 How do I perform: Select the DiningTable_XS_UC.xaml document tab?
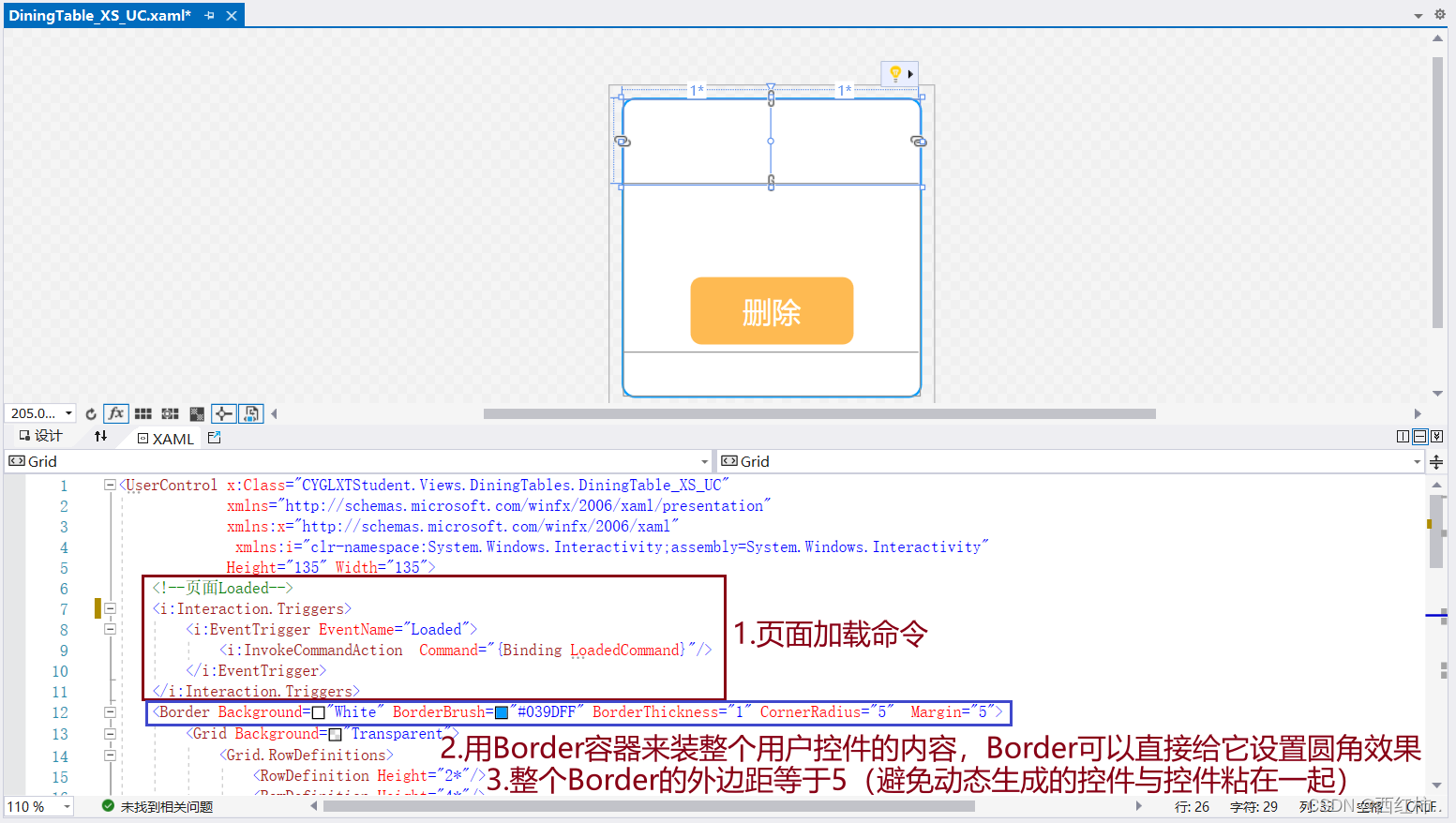(x=99, y=15)
